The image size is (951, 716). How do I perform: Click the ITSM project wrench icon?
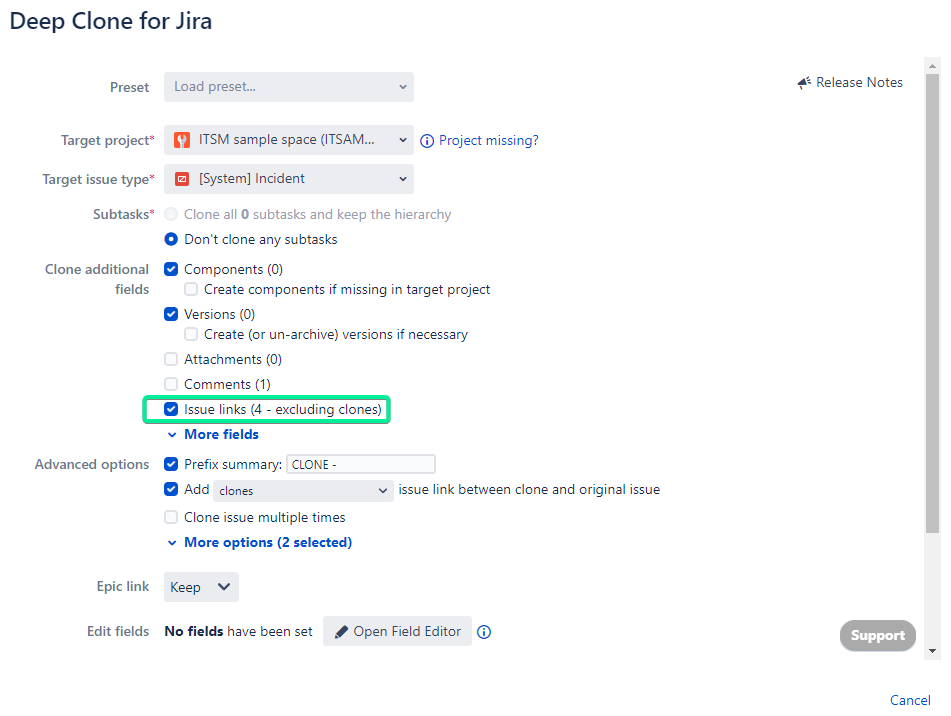(182, 140)
